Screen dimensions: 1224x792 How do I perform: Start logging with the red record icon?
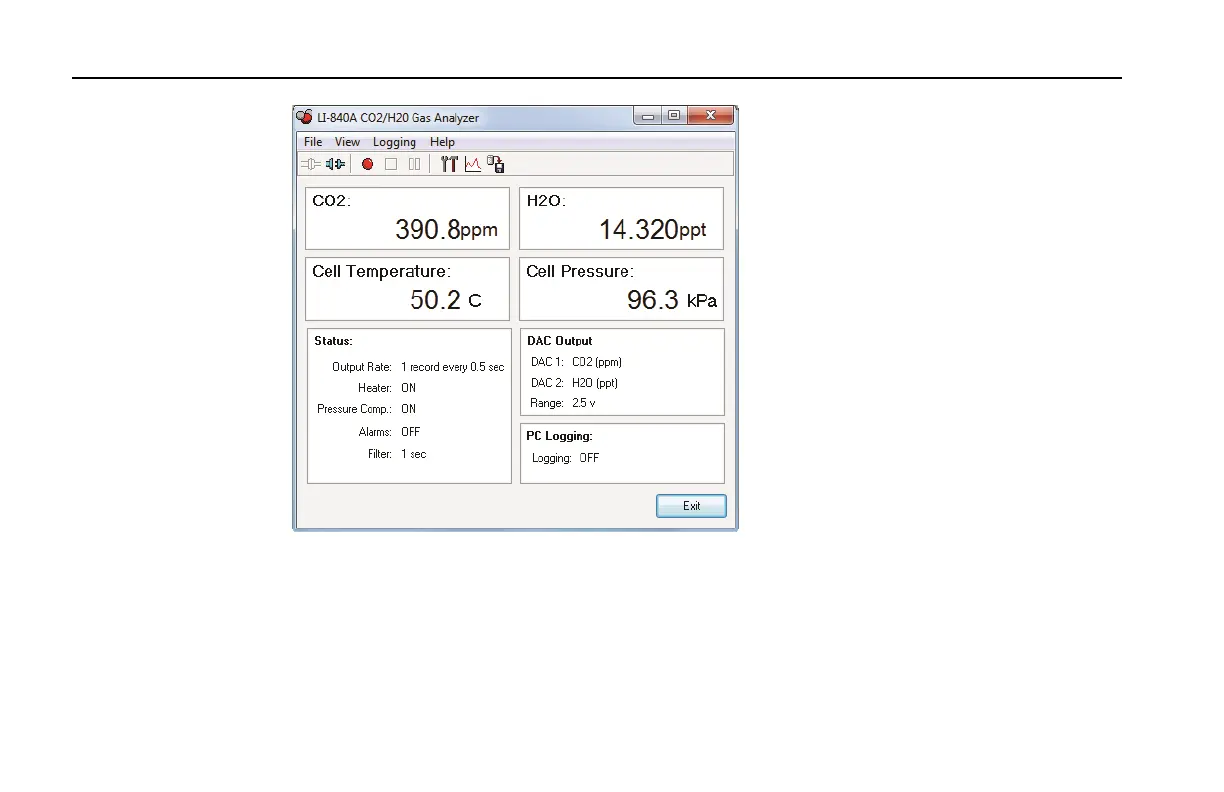pos(367,164)
